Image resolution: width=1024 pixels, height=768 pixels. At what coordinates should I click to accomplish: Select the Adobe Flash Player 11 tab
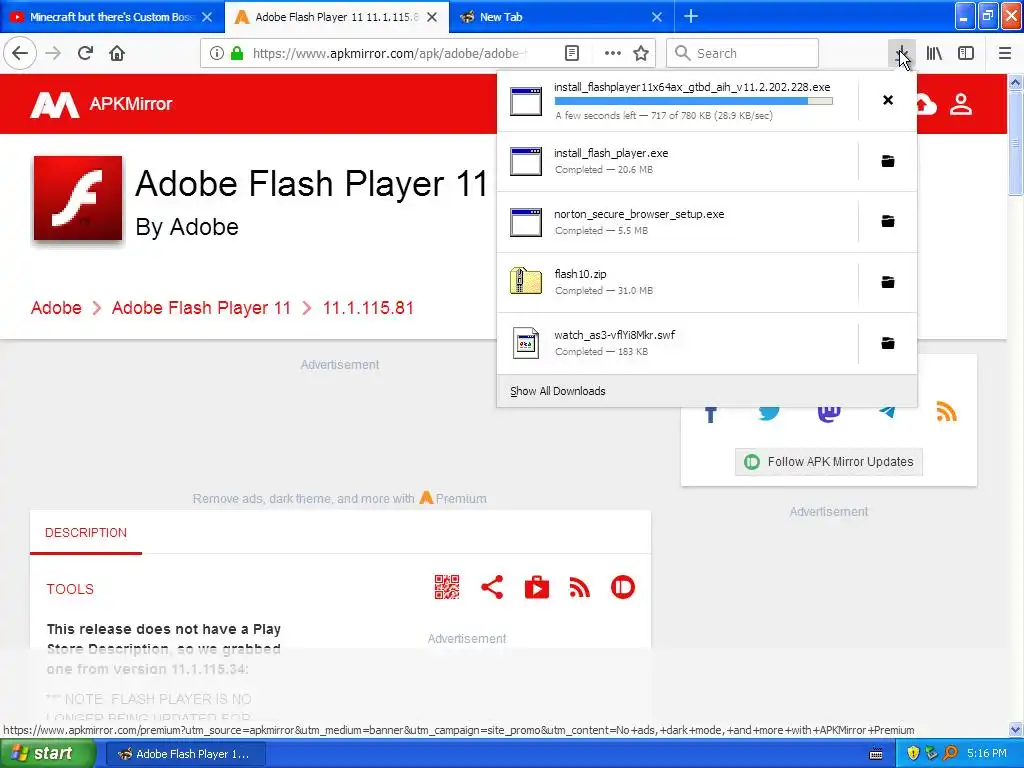[336, 17]
